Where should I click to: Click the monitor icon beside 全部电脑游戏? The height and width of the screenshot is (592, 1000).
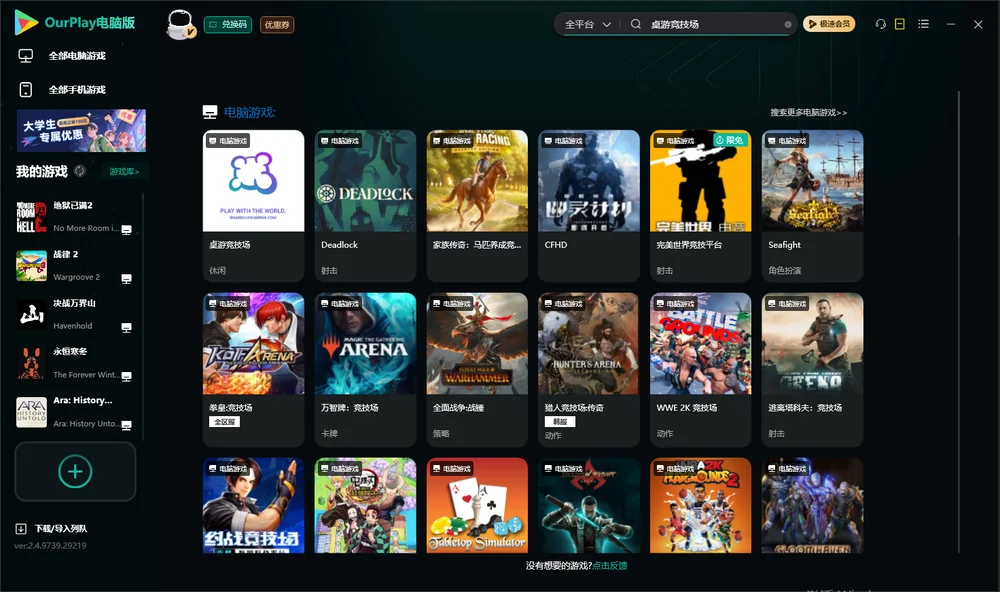[26, 56]
